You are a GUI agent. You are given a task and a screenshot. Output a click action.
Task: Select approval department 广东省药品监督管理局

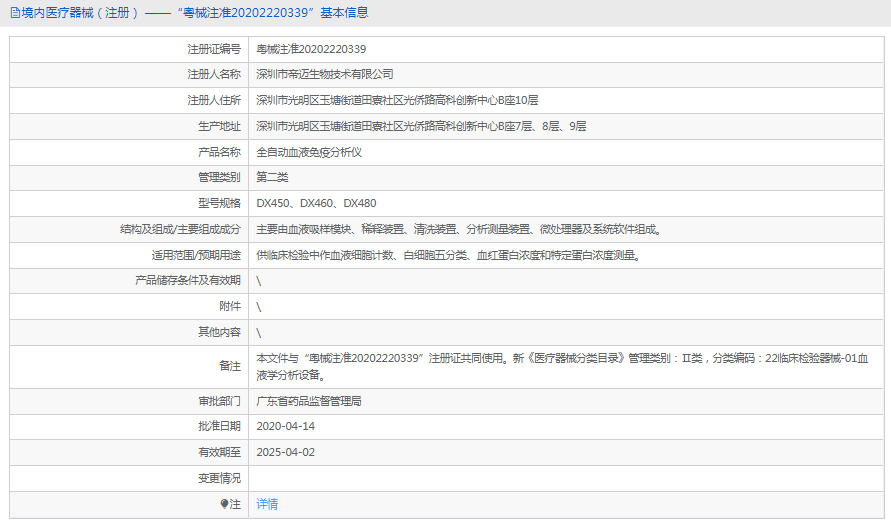pyautogui.click(x=309, y=401)
